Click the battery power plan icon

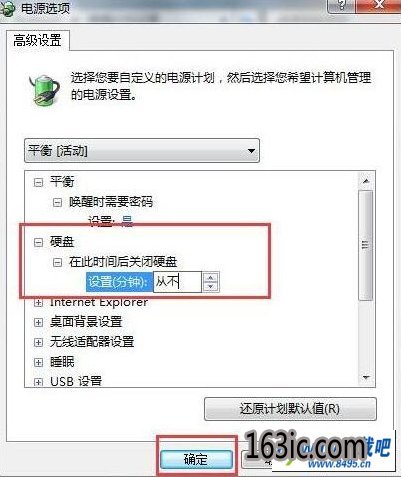pos(44,89)
